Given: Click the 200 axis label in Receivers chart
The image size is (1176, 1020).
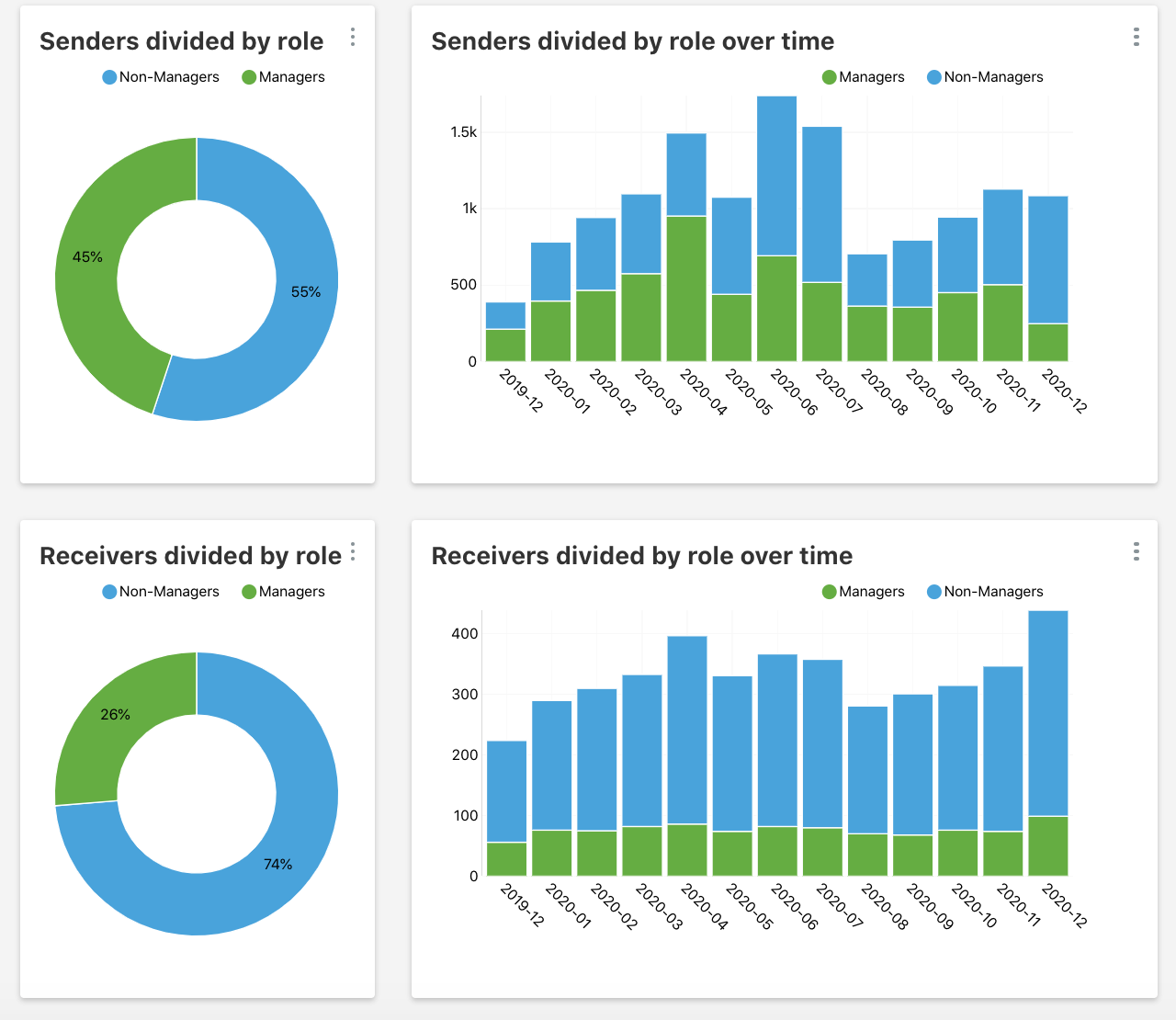Looking at the screenshot, I should pos(465,754).
